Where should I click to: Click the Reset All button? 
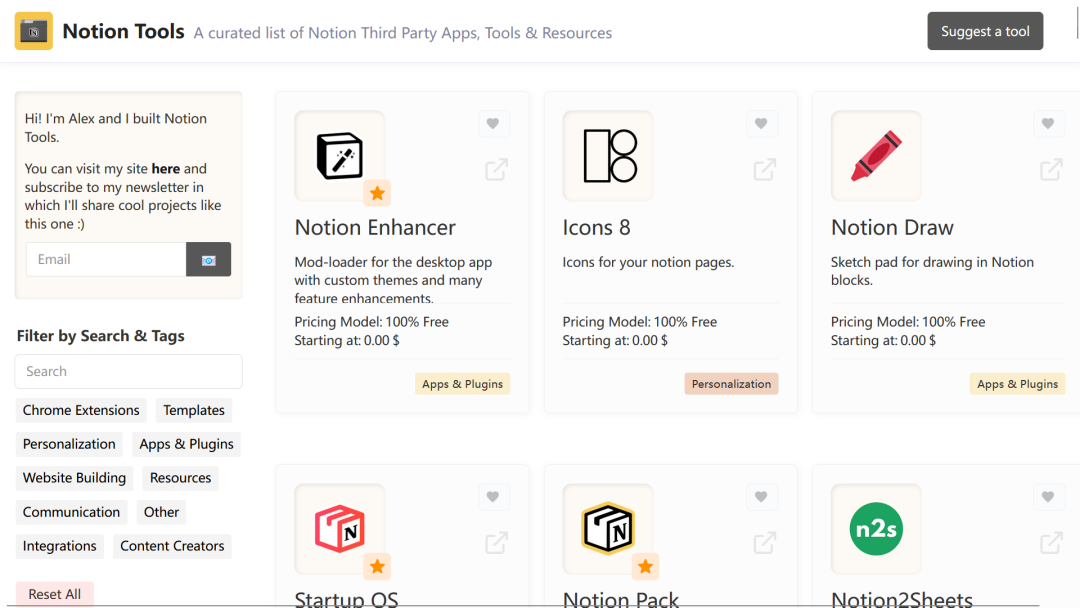(54, 594)
